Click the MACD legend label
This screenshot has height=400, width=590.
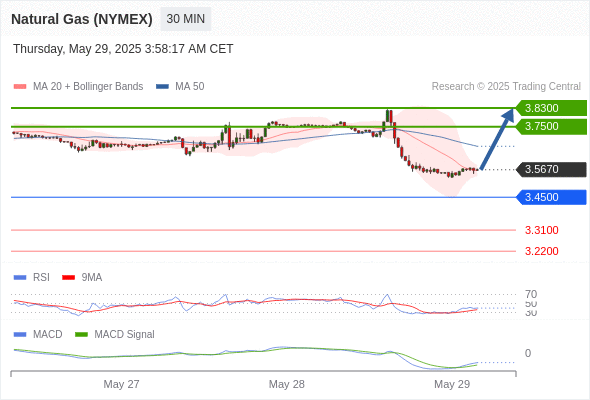pos(48,334)
